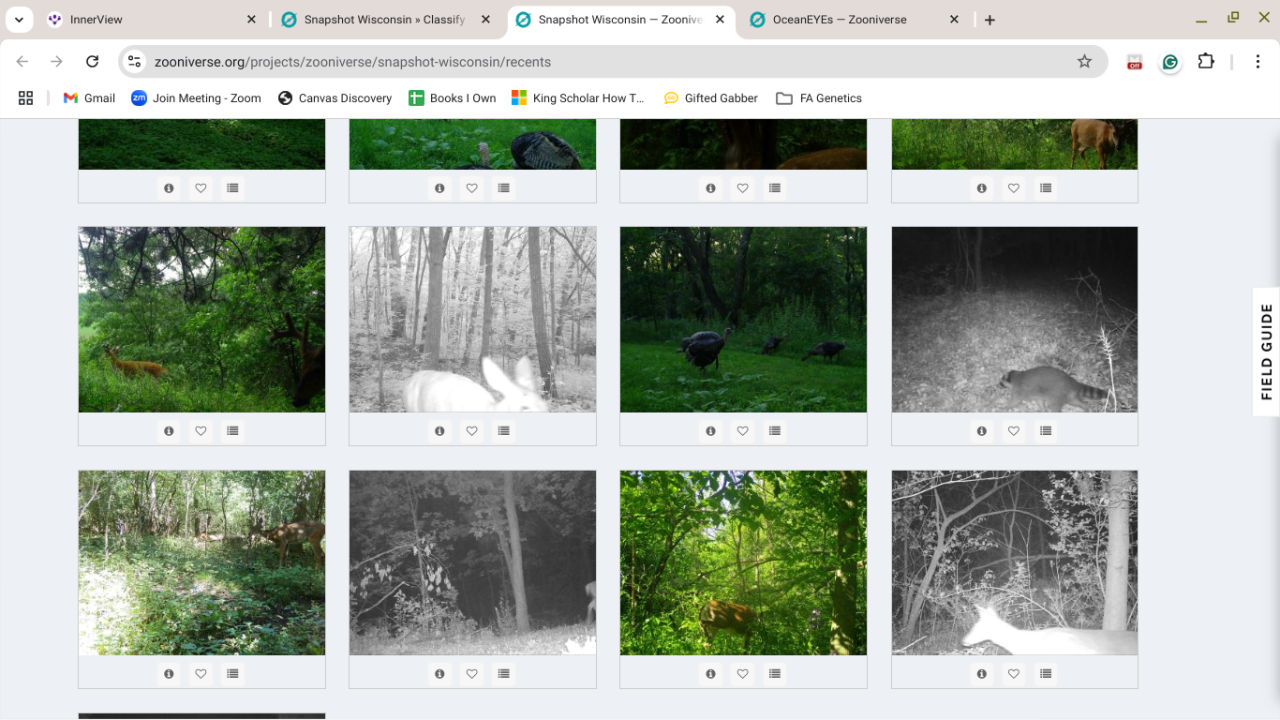This screenshot has height=720, width=1280.
Task: Open Join Meeting - Zoom bookmark
Action: 196,98
